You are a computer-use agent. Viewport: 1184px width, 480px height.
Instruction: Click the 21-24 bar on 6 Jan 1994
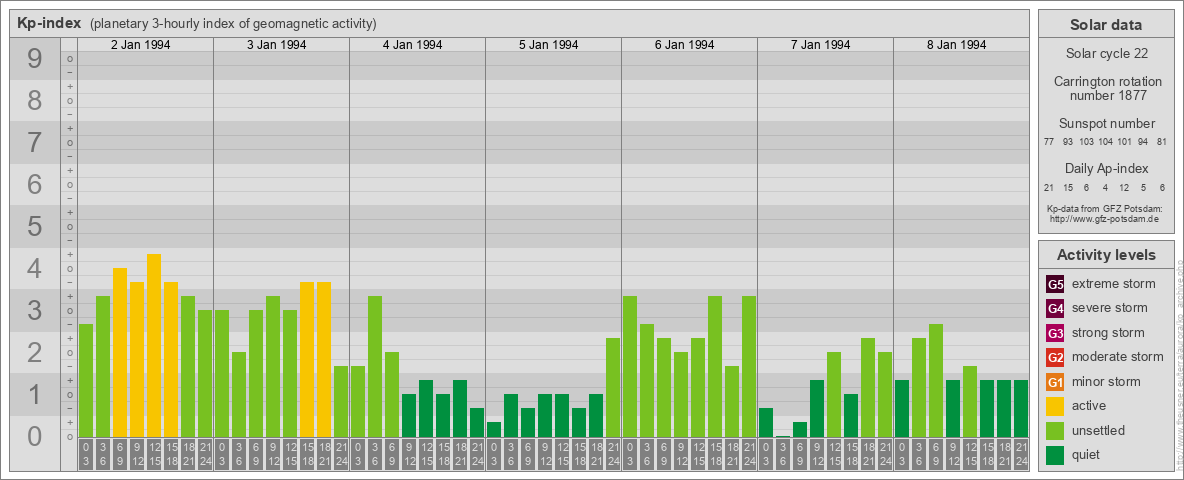click(x=748, y=366)
